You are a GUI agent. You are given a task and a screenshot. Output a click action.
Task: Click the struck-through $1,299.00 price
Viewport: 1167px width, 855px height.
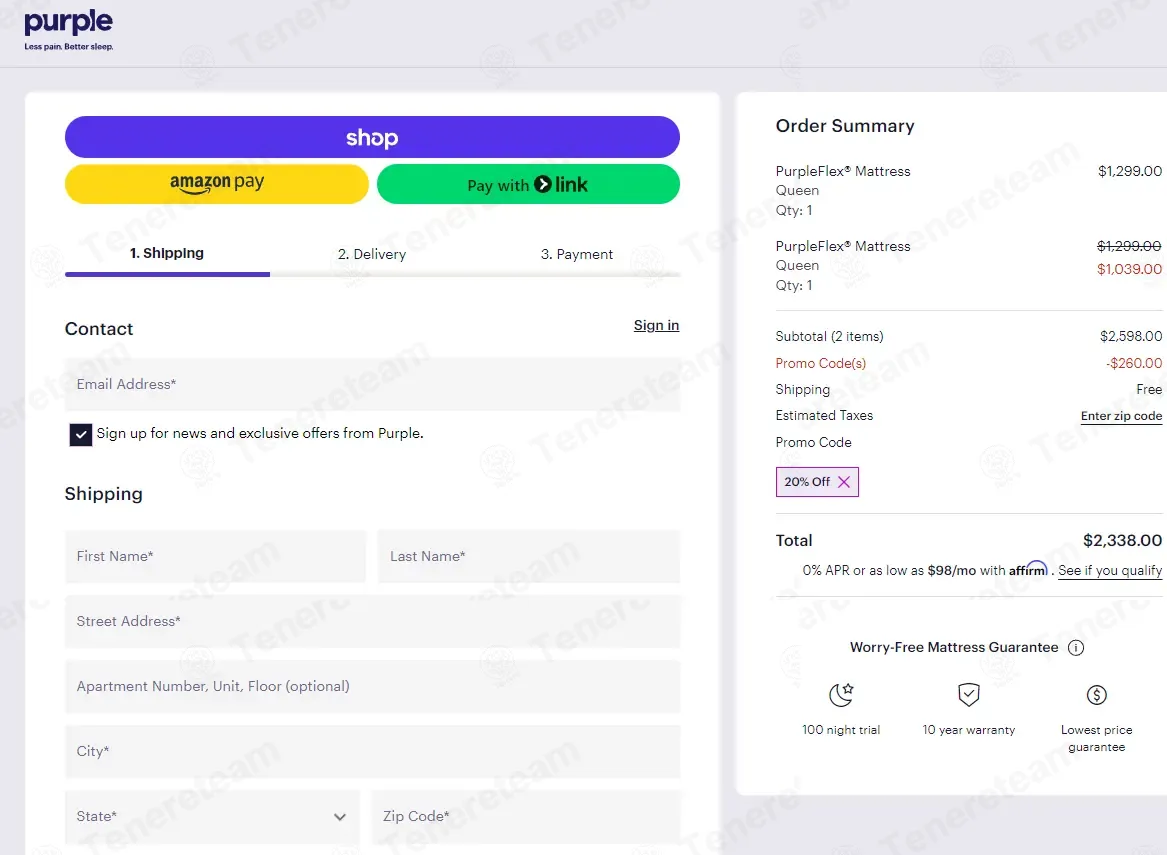pos(1129,246)
